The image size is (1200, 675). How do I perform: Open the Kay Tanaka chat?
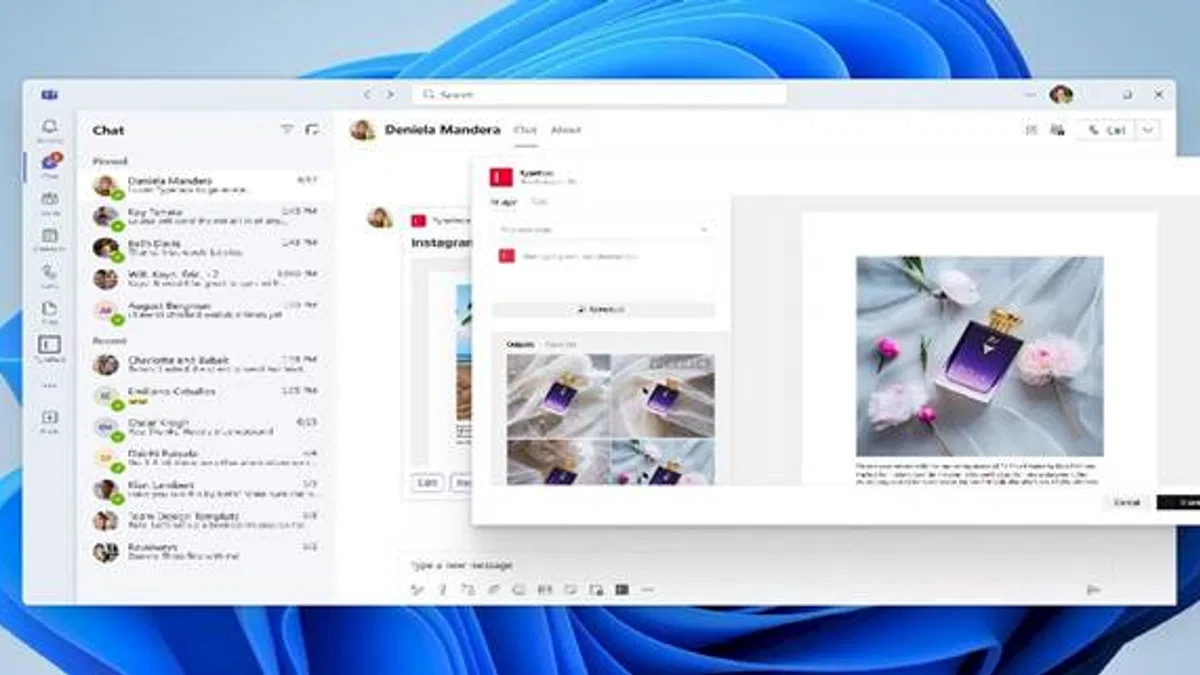(x=205, y=216)
